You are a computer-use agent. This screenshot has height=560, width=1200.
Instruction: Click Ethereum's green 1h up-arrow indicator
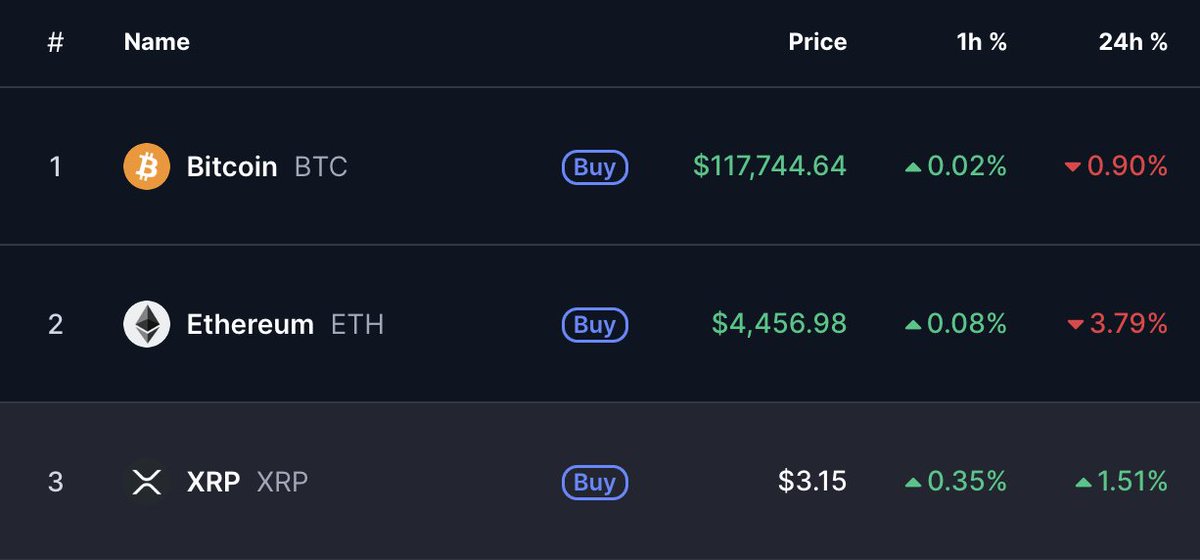point(913,325)
